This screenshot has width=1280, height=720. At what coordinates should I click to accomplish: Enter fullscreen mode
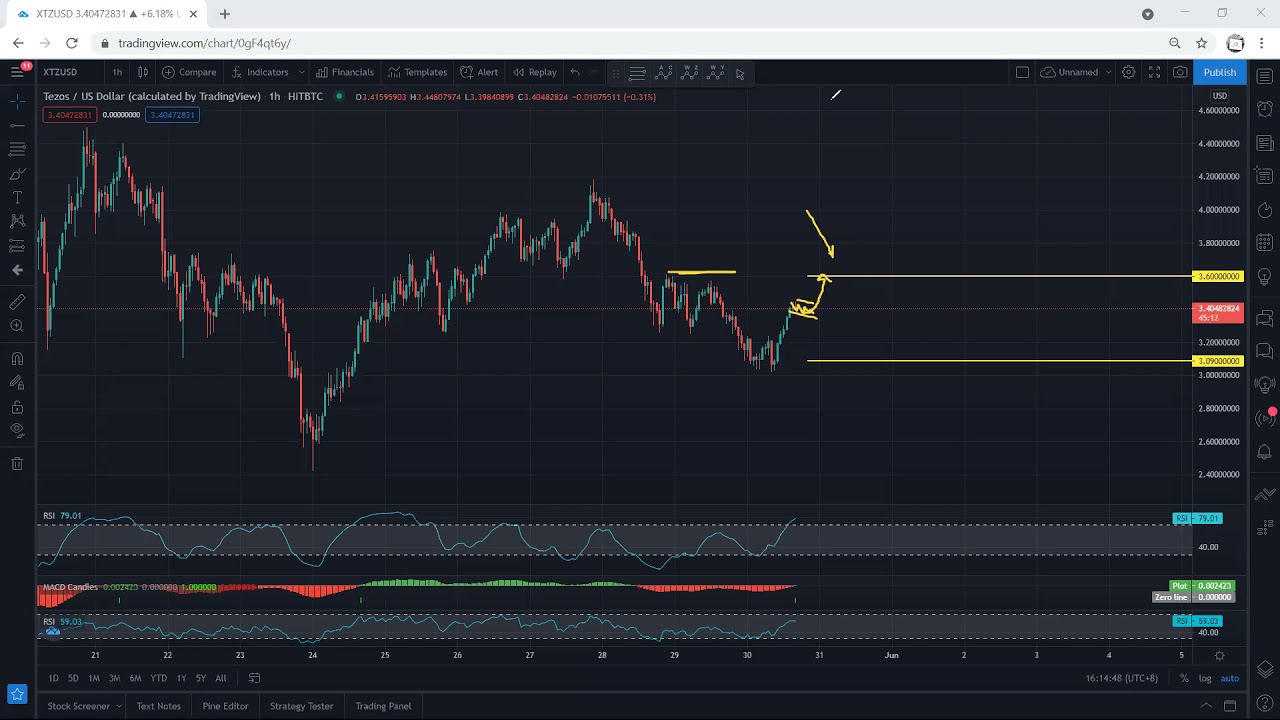pos(1154,72)
